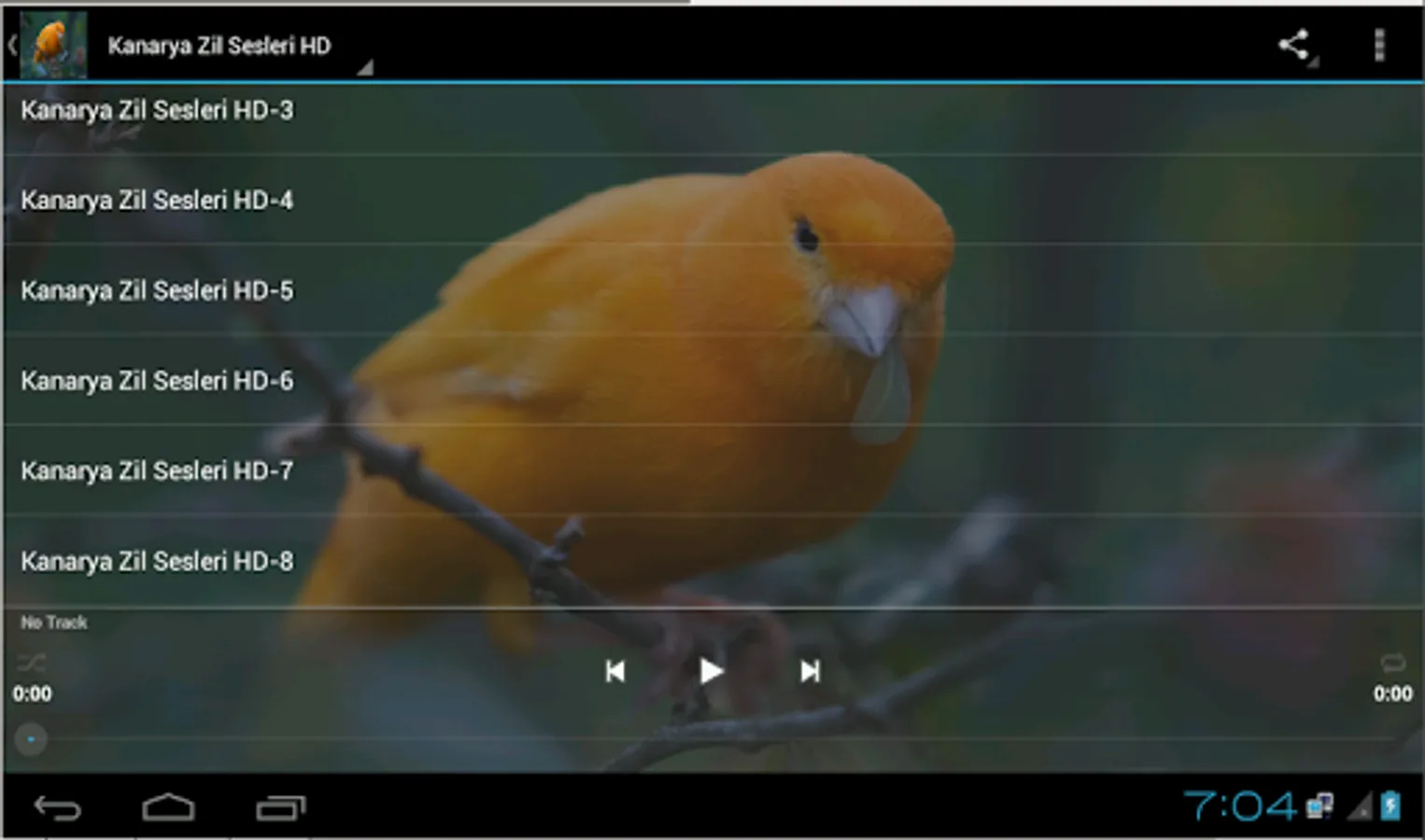Click the seek bar thumb
Viewport: 1425px width, 840px height.
point(31,739)
